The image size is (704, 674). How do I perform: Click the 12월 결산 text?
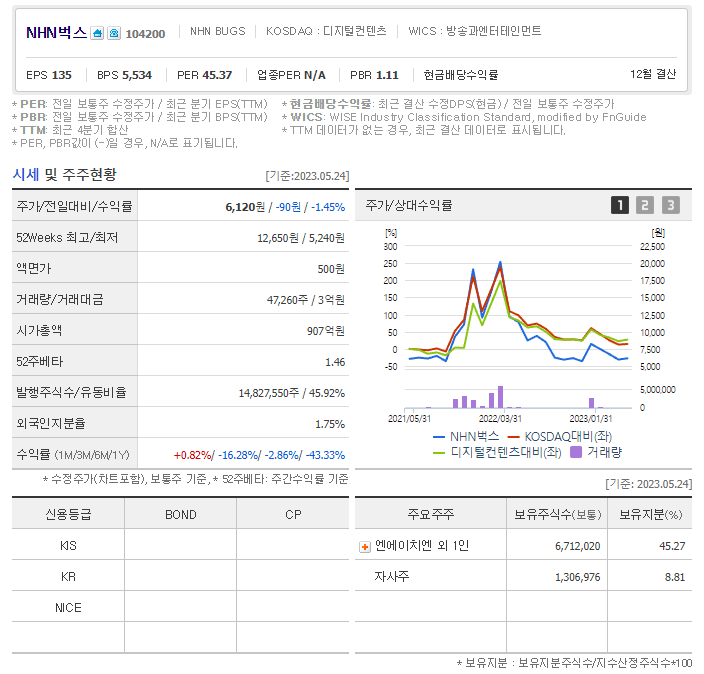[x=653, y=74]
